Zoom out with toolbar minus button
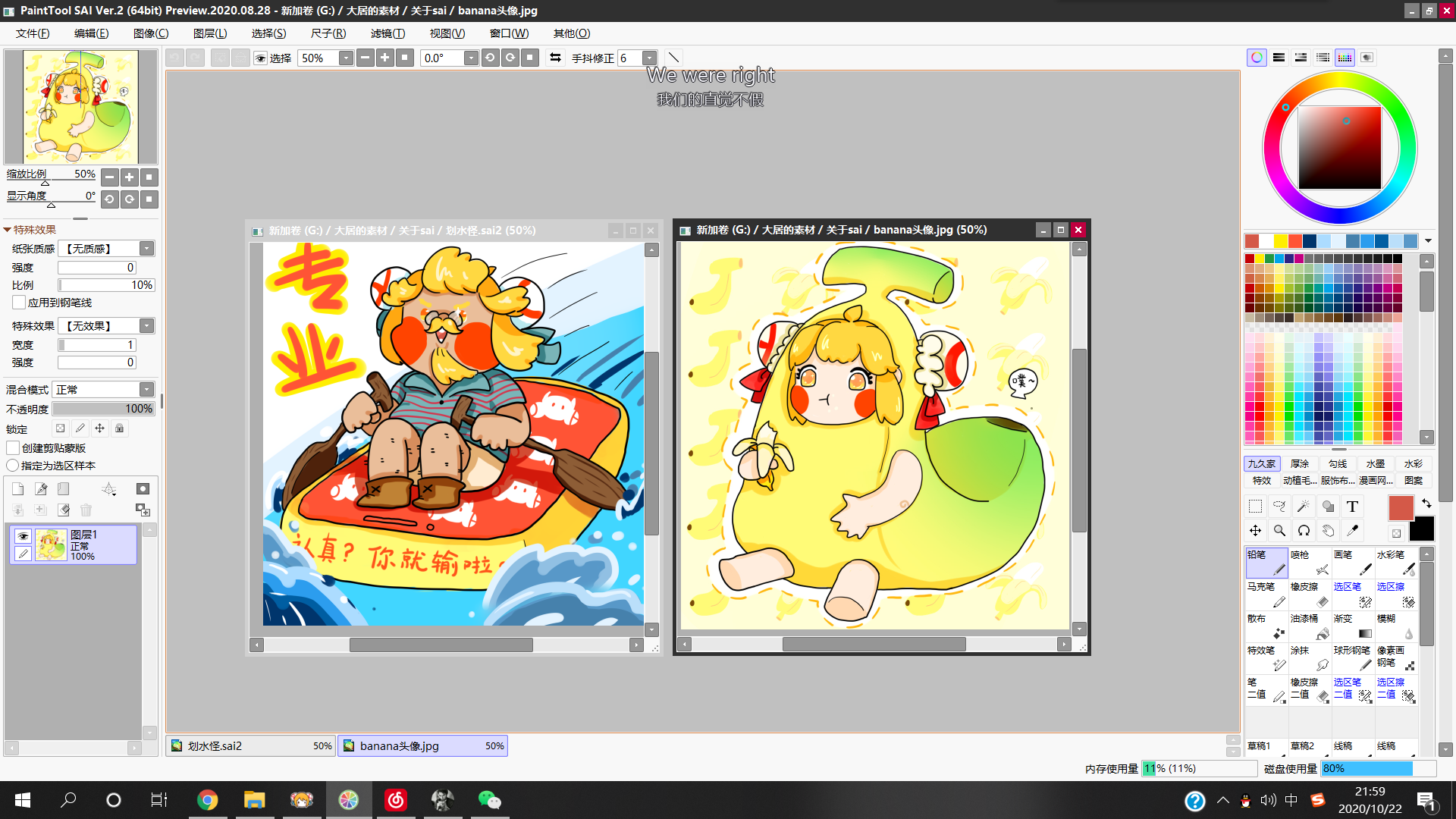Viewport: 1456px width, 819px height. point(366,58)
